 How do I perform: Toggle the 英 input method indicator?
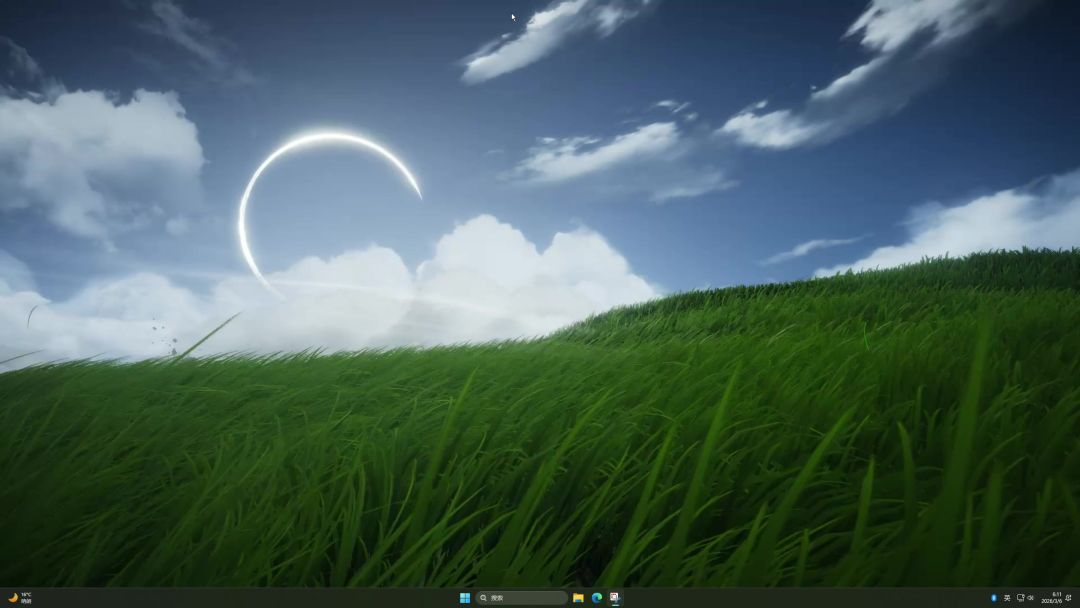(1007, 598)
